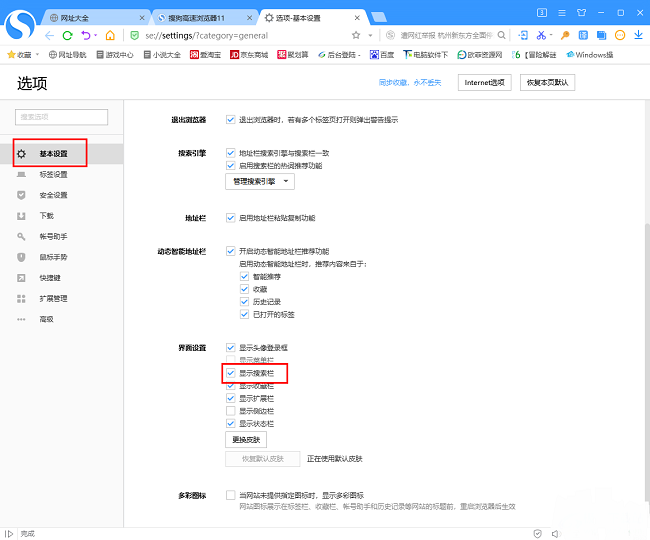Open 高级 settings in sidebar
Viewport: 650px width, 540px height.
pyautogui.click(x=46, y=320)
